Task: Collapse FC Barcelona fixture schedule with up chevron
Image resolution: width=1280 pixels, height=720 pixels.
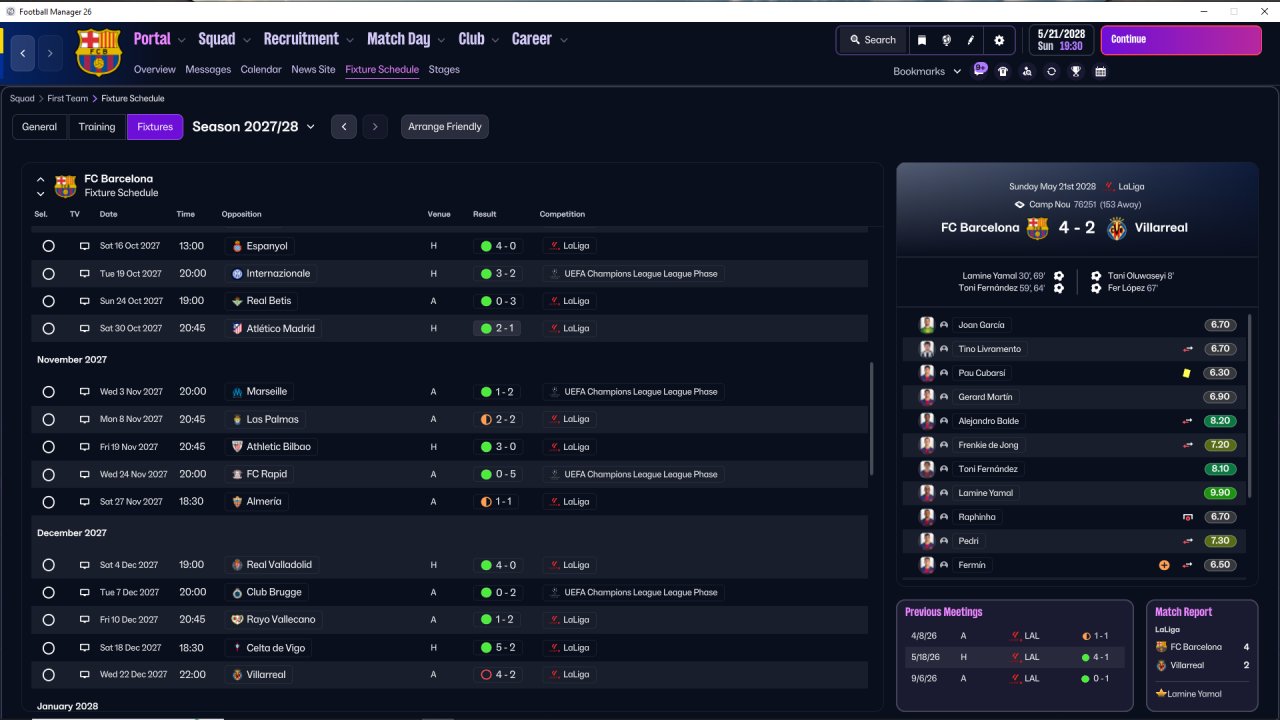Action: click(41, 180)
